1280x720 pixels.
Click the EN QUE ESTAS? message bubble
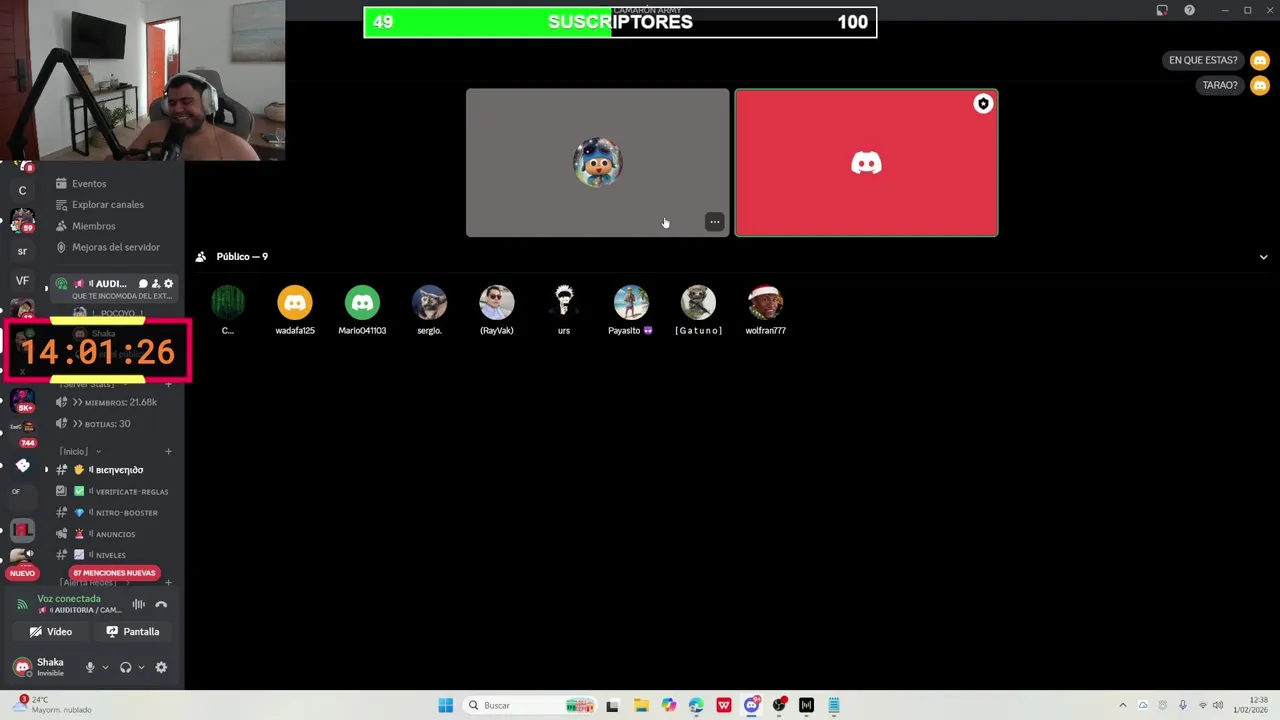(x=1203, y=60)
